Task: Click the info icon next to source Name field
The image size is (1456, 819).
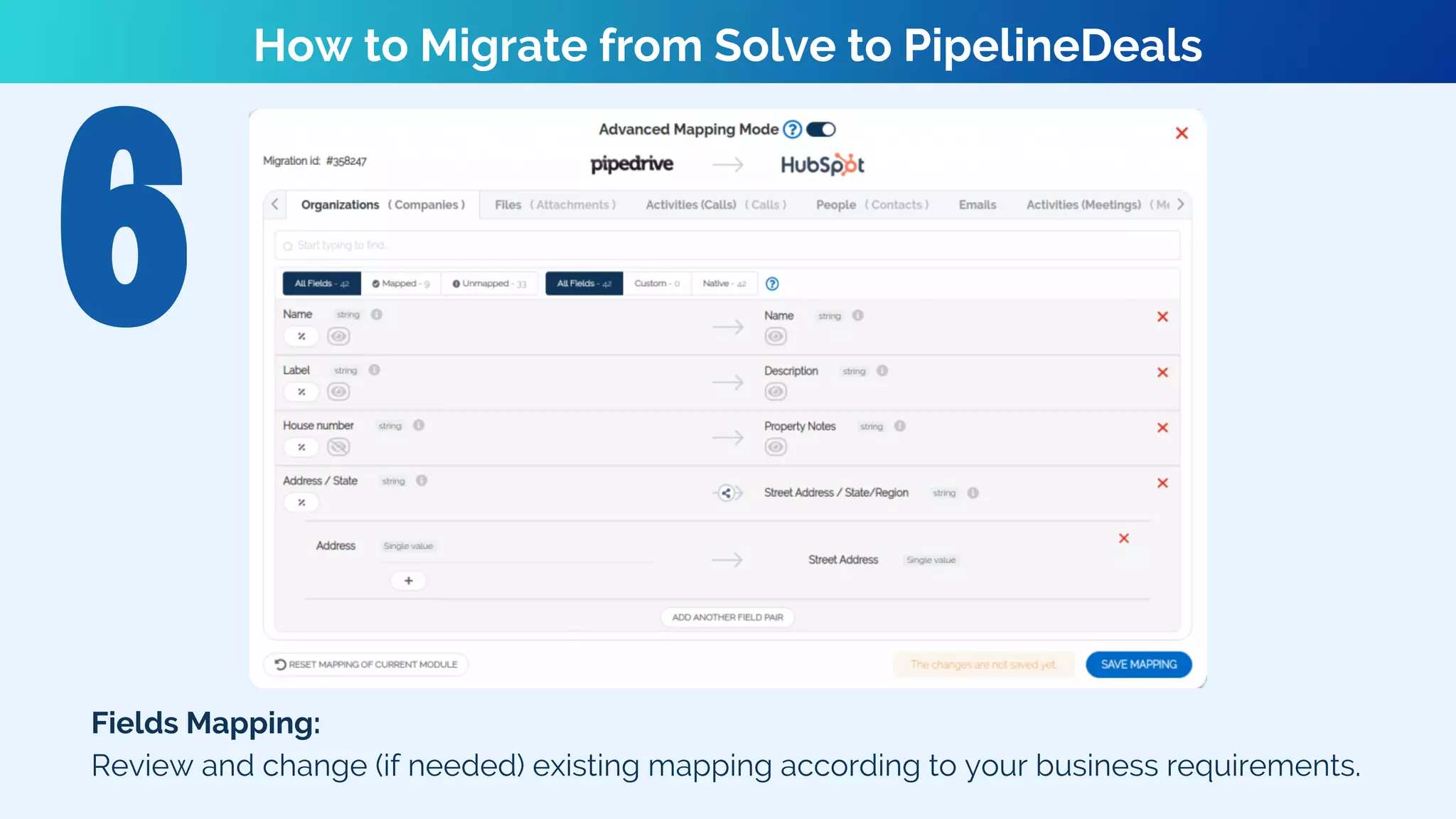Action: [x=377, y=314]
